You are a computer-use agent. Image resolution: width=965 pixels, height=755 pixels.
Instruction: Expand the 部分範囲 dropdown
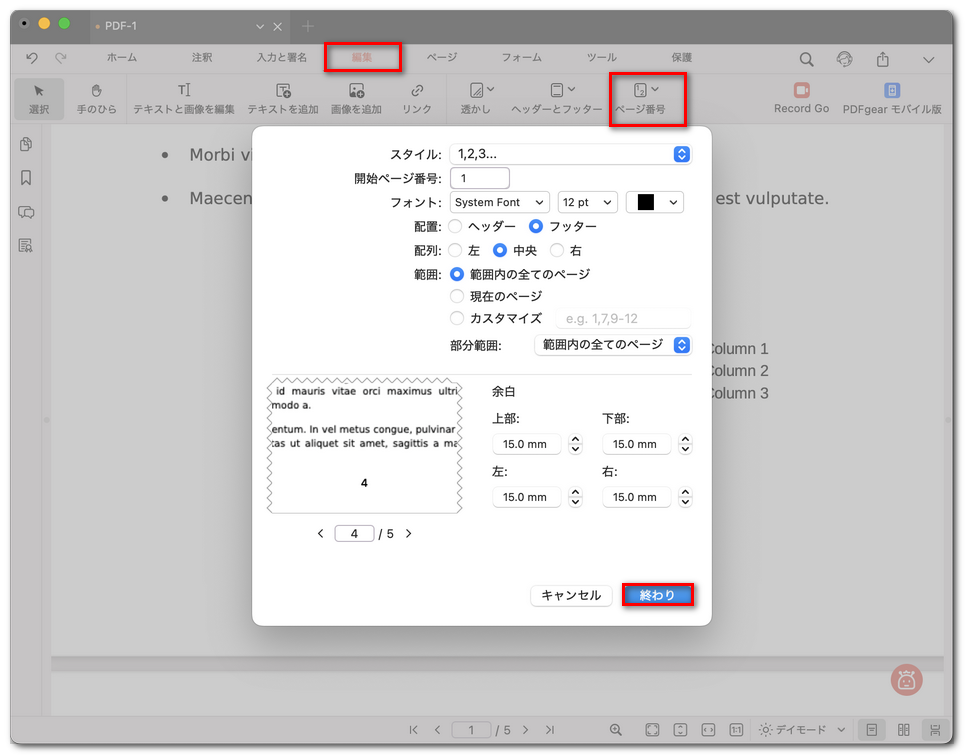pos(612,345)
